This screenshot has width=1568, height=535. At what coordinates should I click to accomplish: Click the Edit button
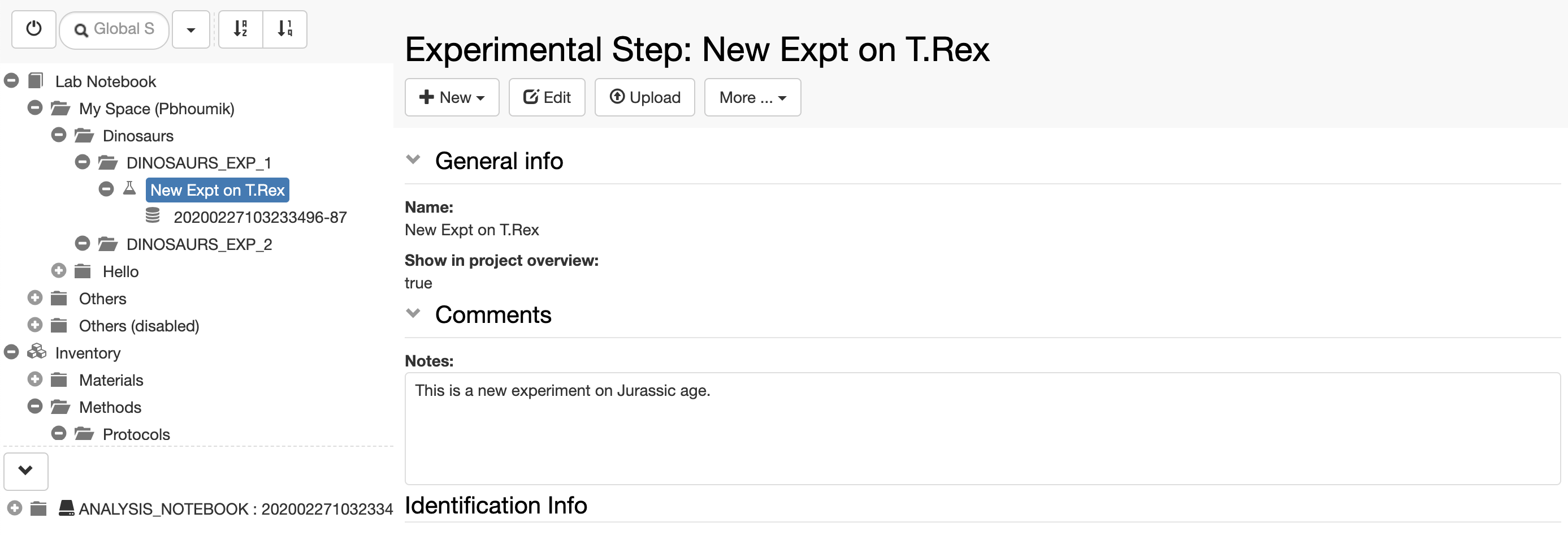tap(547, 97)
